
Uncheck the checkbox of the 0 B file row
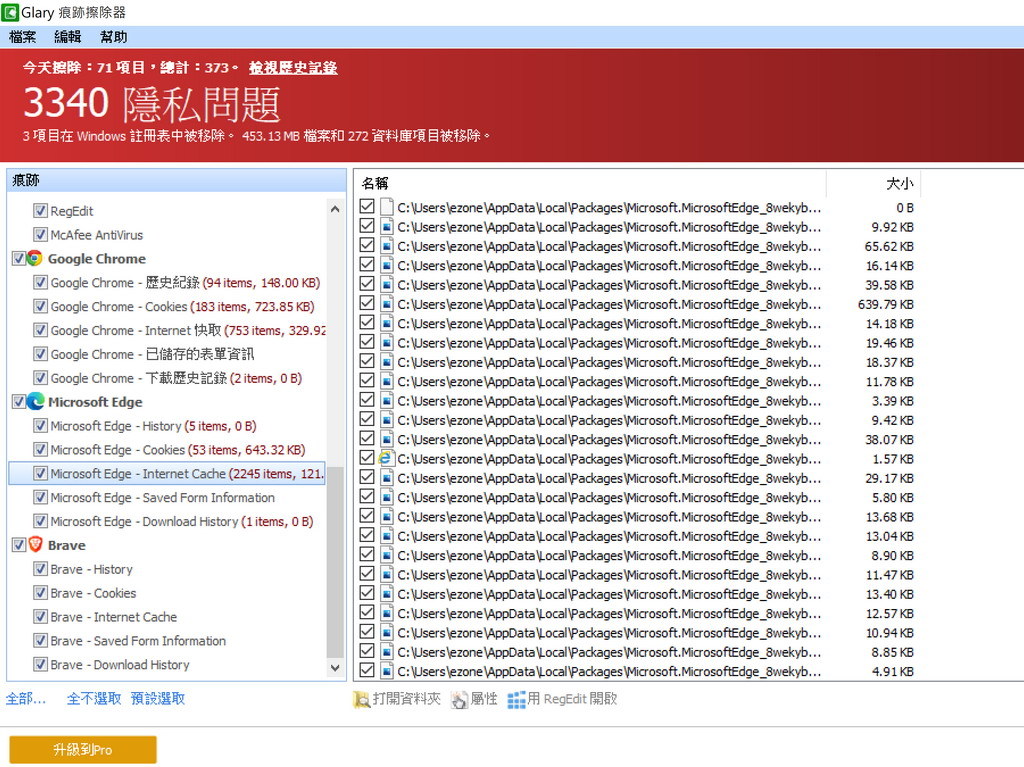coord(367,206)
